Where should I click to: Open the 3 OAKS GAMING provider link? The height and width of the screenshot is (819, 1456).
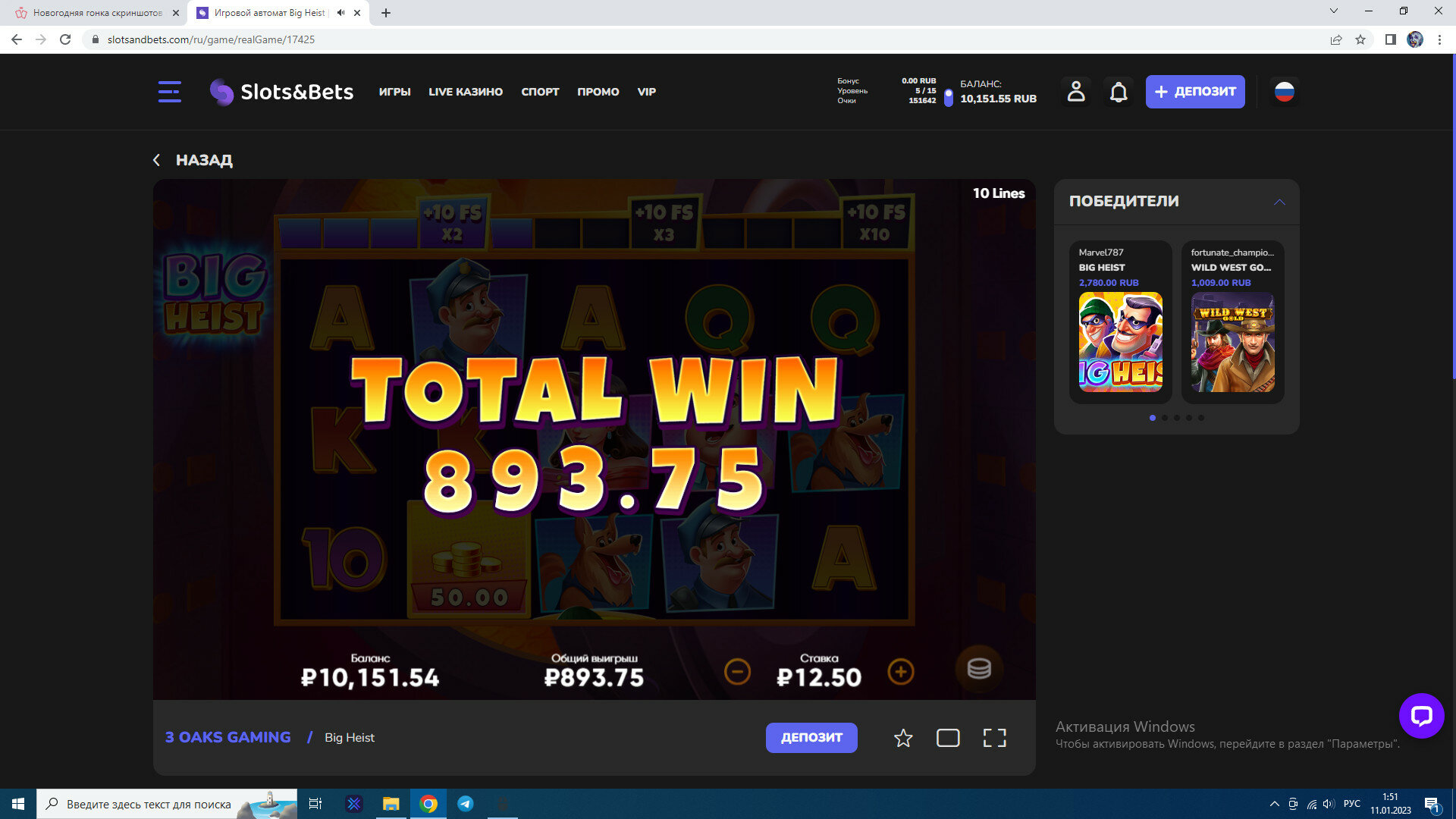click(x=227, y=737)
